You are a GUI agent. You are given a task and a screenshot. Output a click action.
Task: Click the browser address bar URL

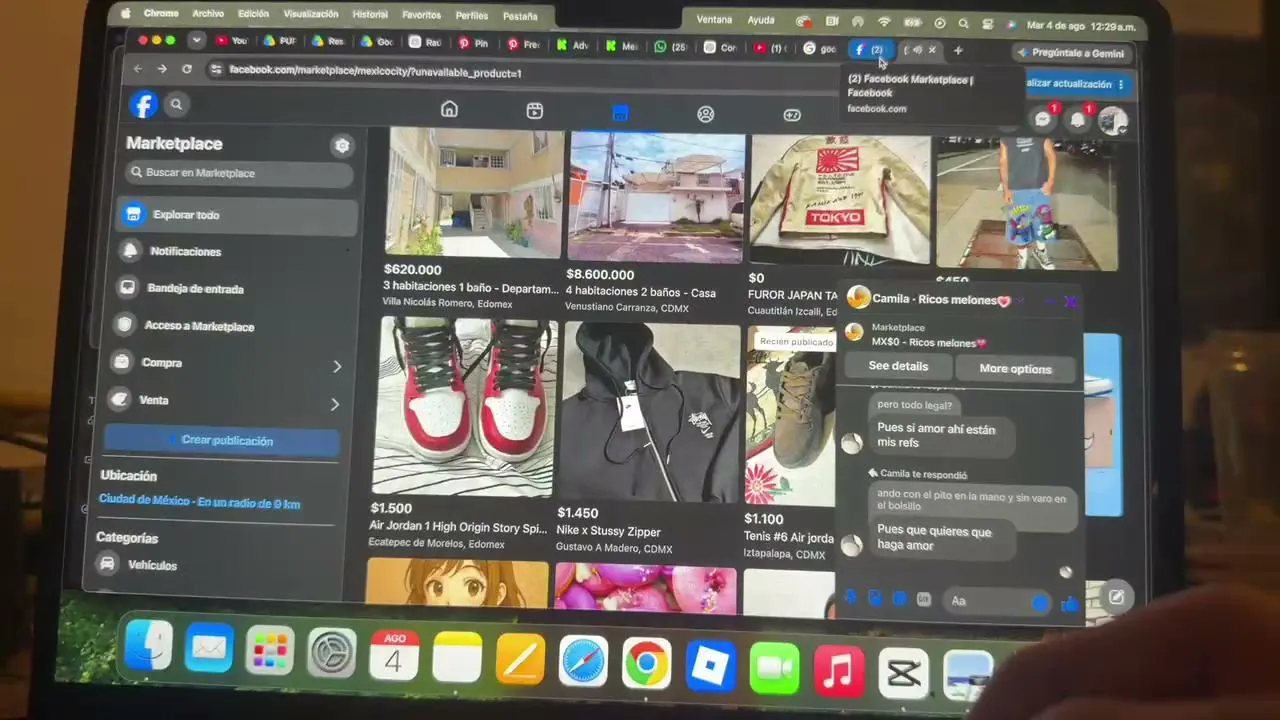[375, 72]
